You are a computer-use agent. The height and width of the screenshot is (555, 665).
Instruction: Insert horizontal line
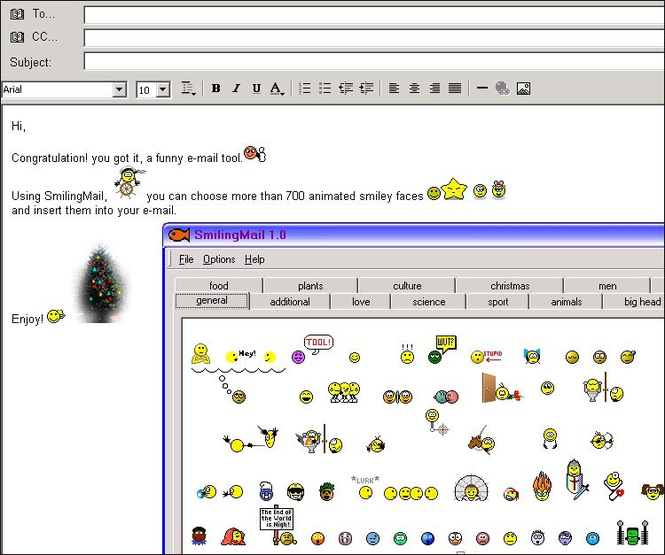click(482, 88)
